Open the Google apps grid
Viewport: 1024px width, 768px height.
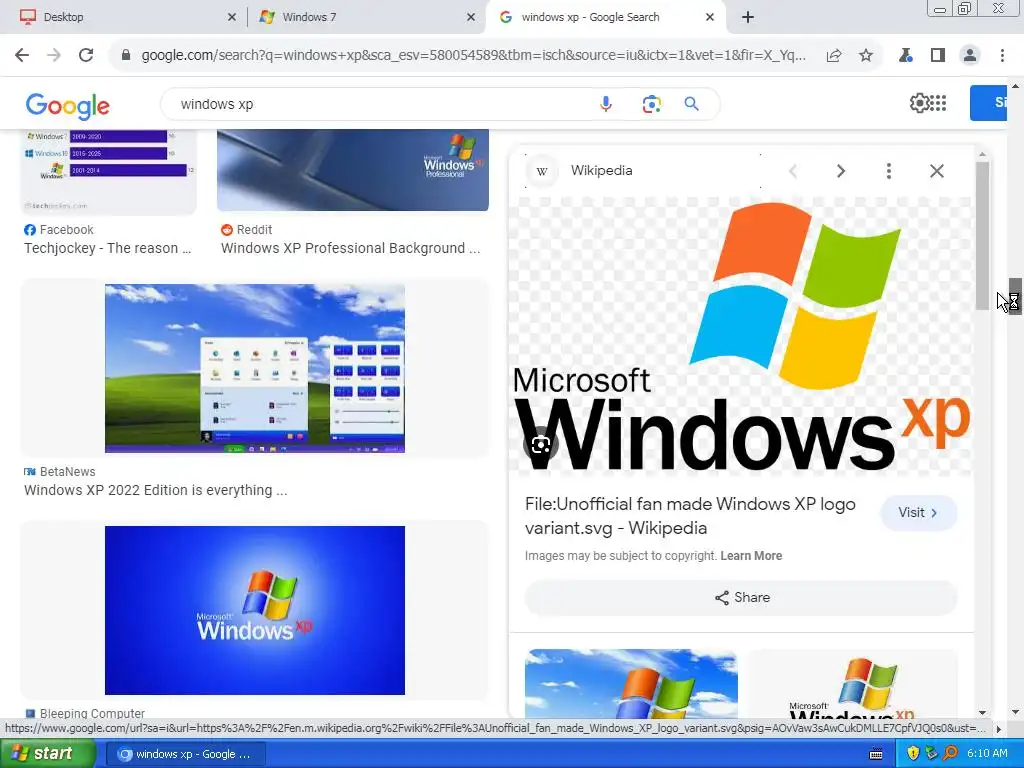938,103
